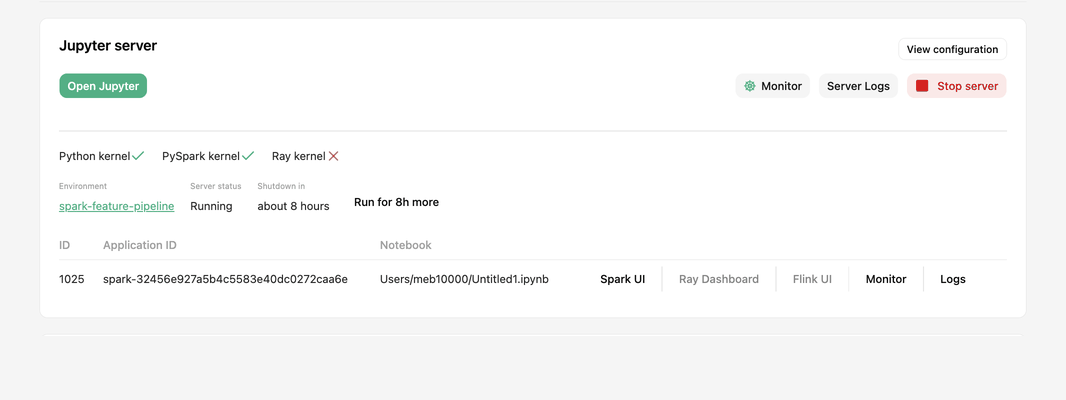Click the red stop square icon

pos(922,86)
